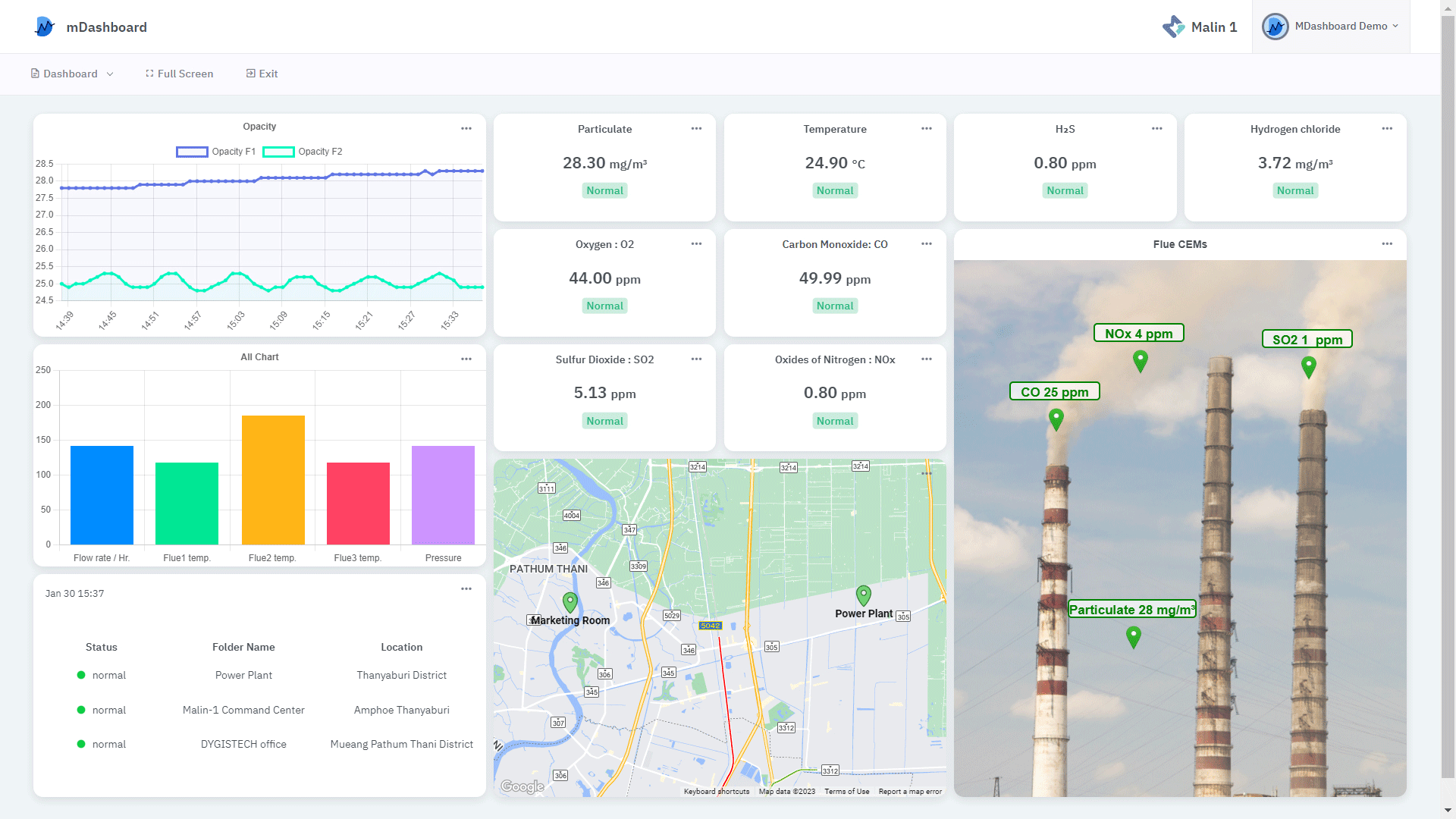The width and height of the screenshot is (1456, 819).
Task: Click the SO2 1 ppm marker pin
Action: 1308,367
